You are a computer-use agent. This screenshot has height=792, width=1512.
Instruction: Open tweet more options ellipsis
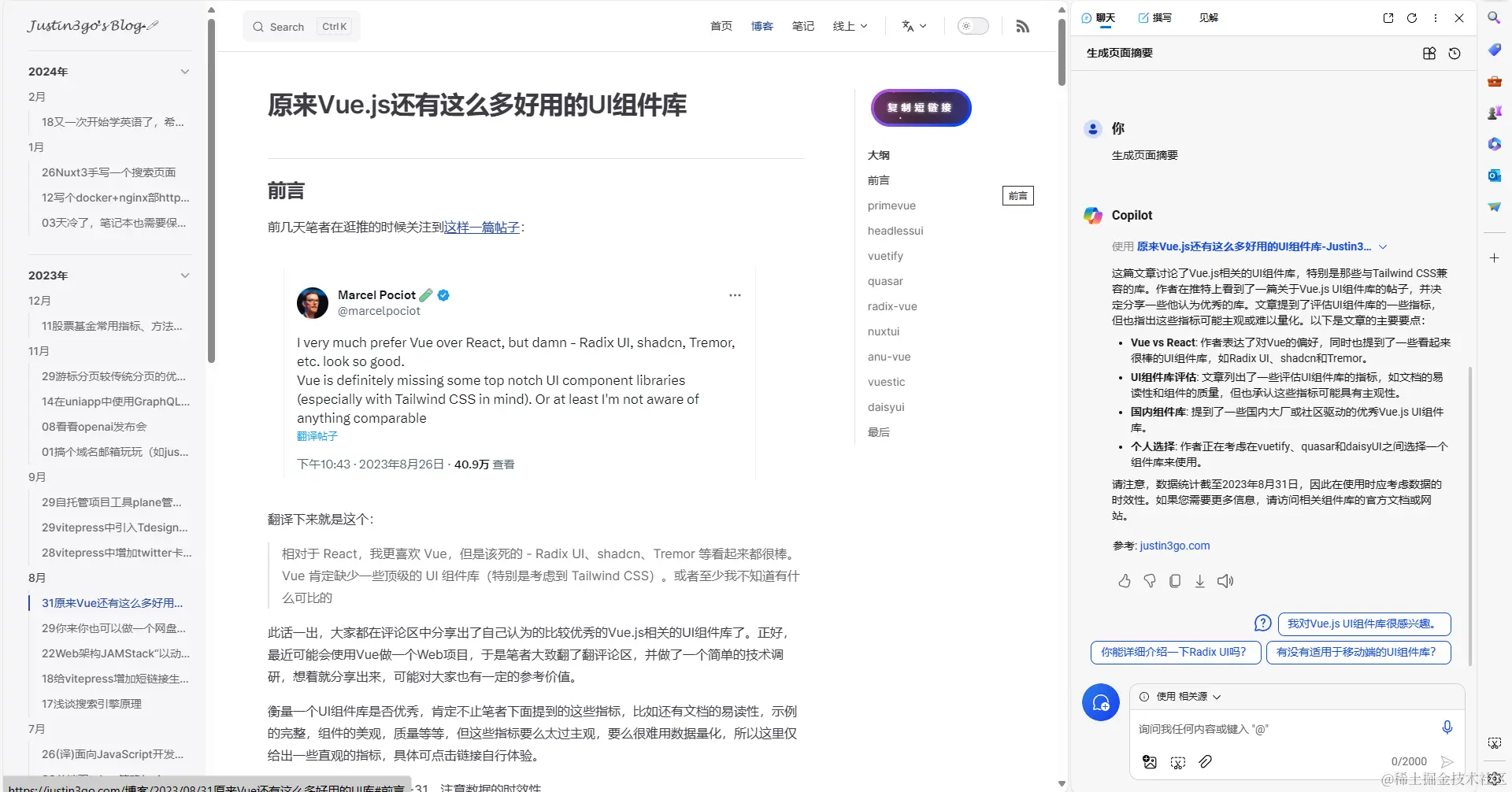pyautogui.click(x=735, y=295)
